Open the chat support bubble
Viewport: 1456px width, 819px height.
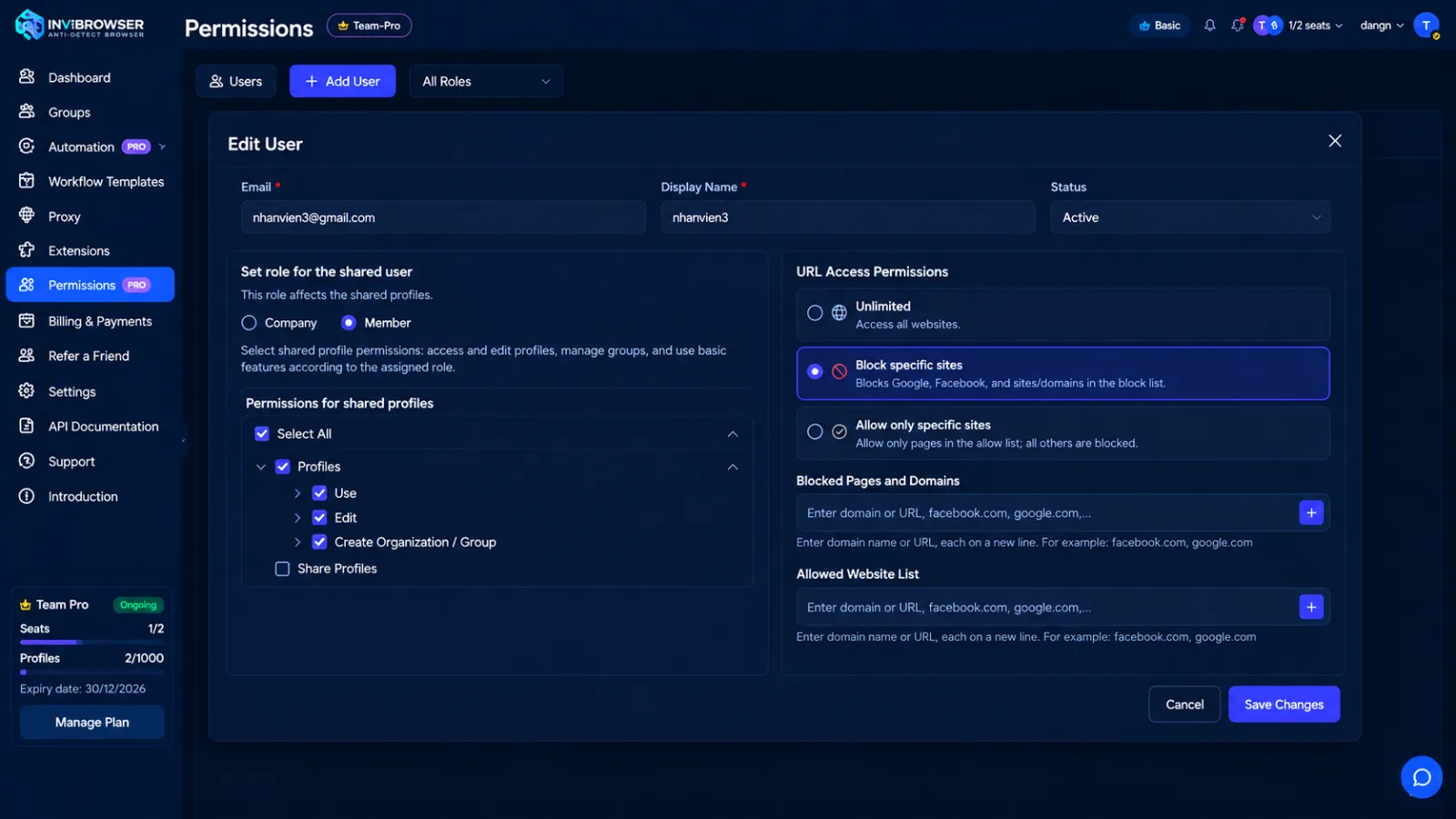(x=1421, y=777)
